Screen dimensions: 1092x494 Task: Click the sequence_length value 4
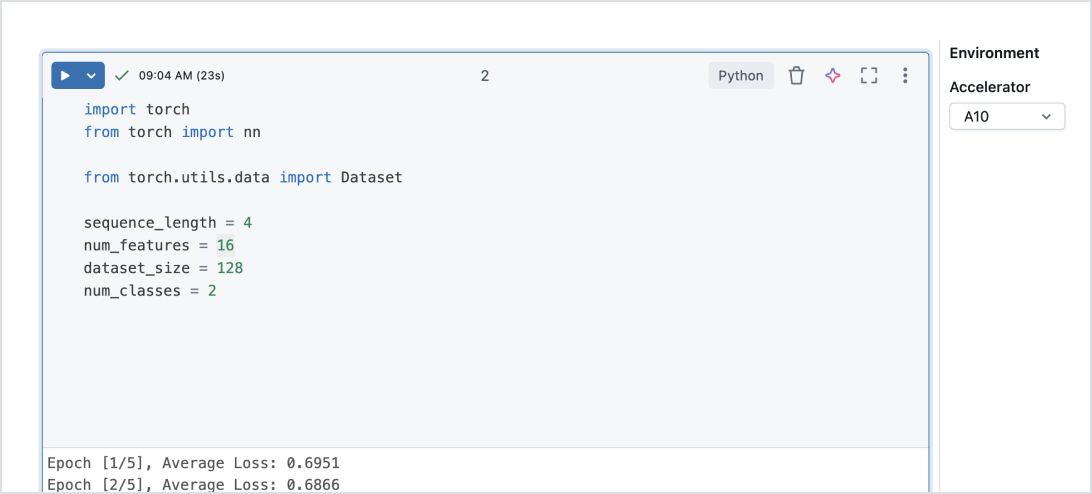(x=247, y=222)
